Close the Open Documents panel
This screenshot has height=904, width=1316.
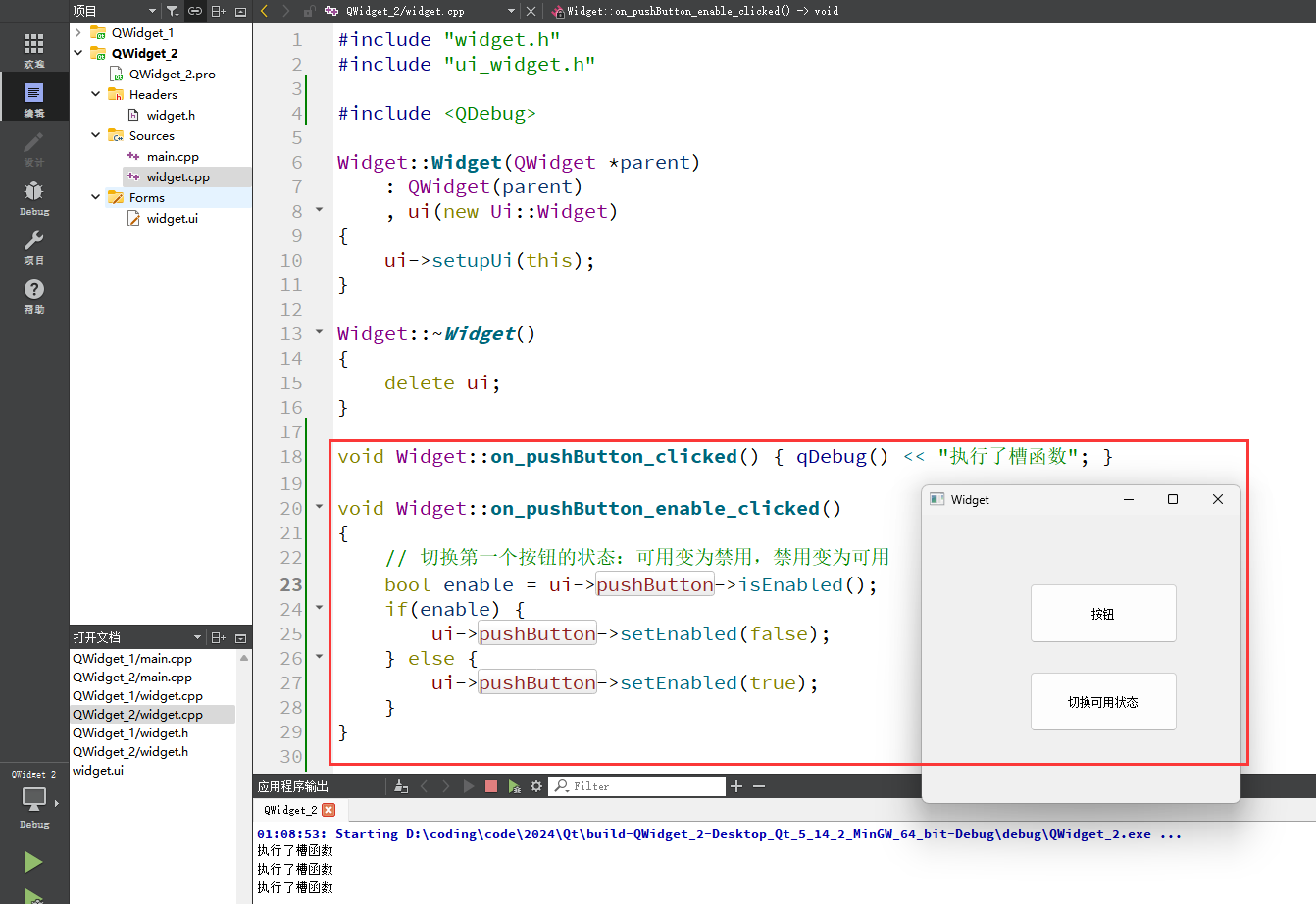[x=240, y=637]
